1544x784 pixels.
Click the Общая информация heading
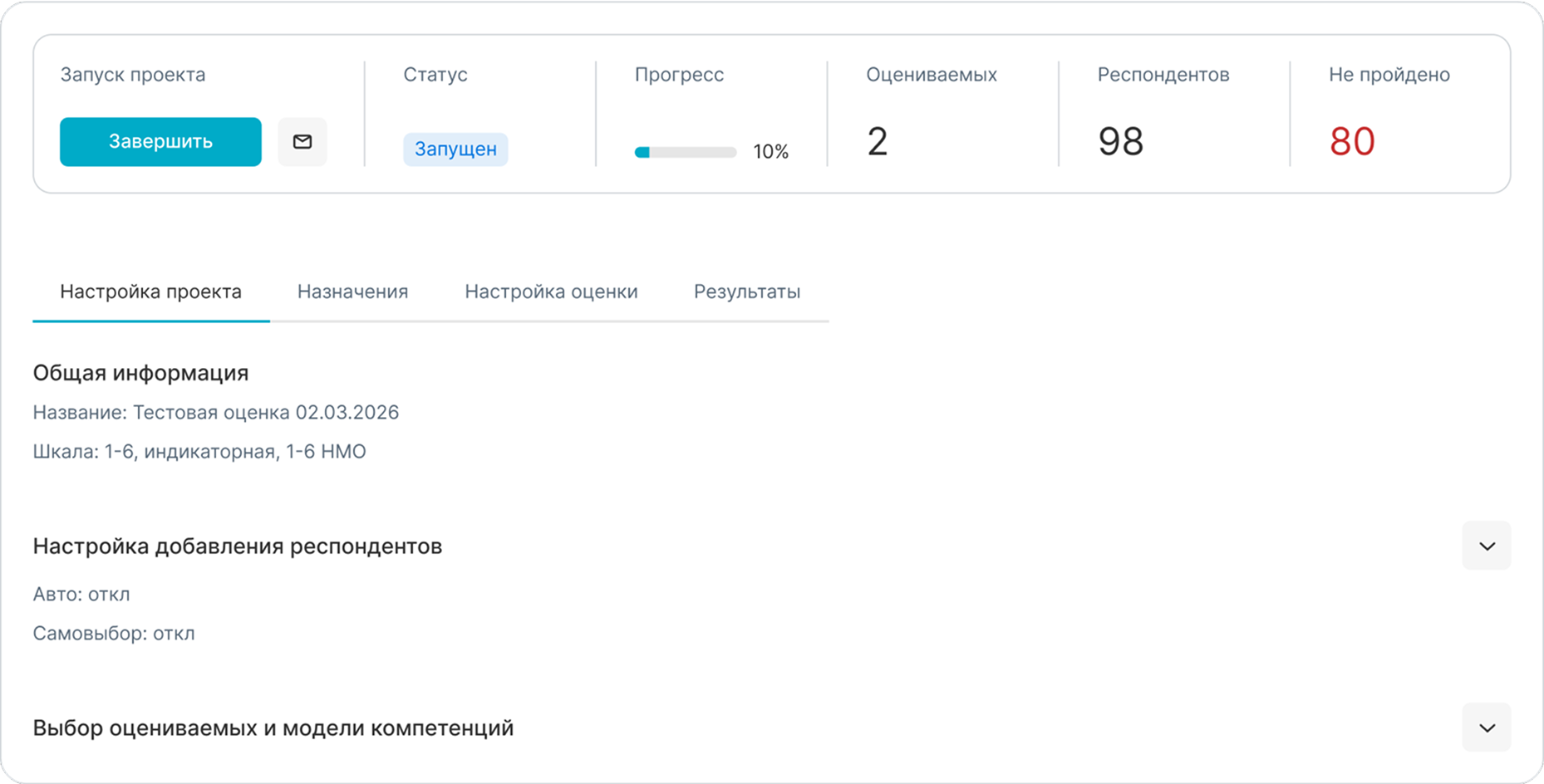[x=140, y=373]
